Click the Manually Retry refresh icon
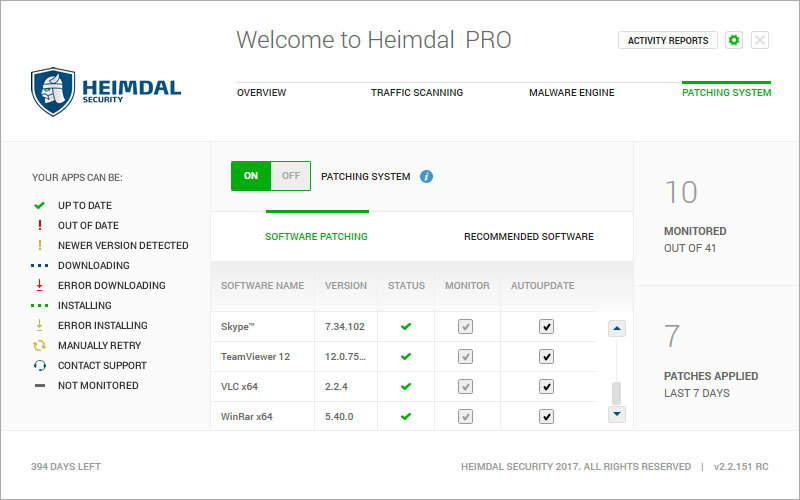The image size is (800, 500). click(39, 345)
